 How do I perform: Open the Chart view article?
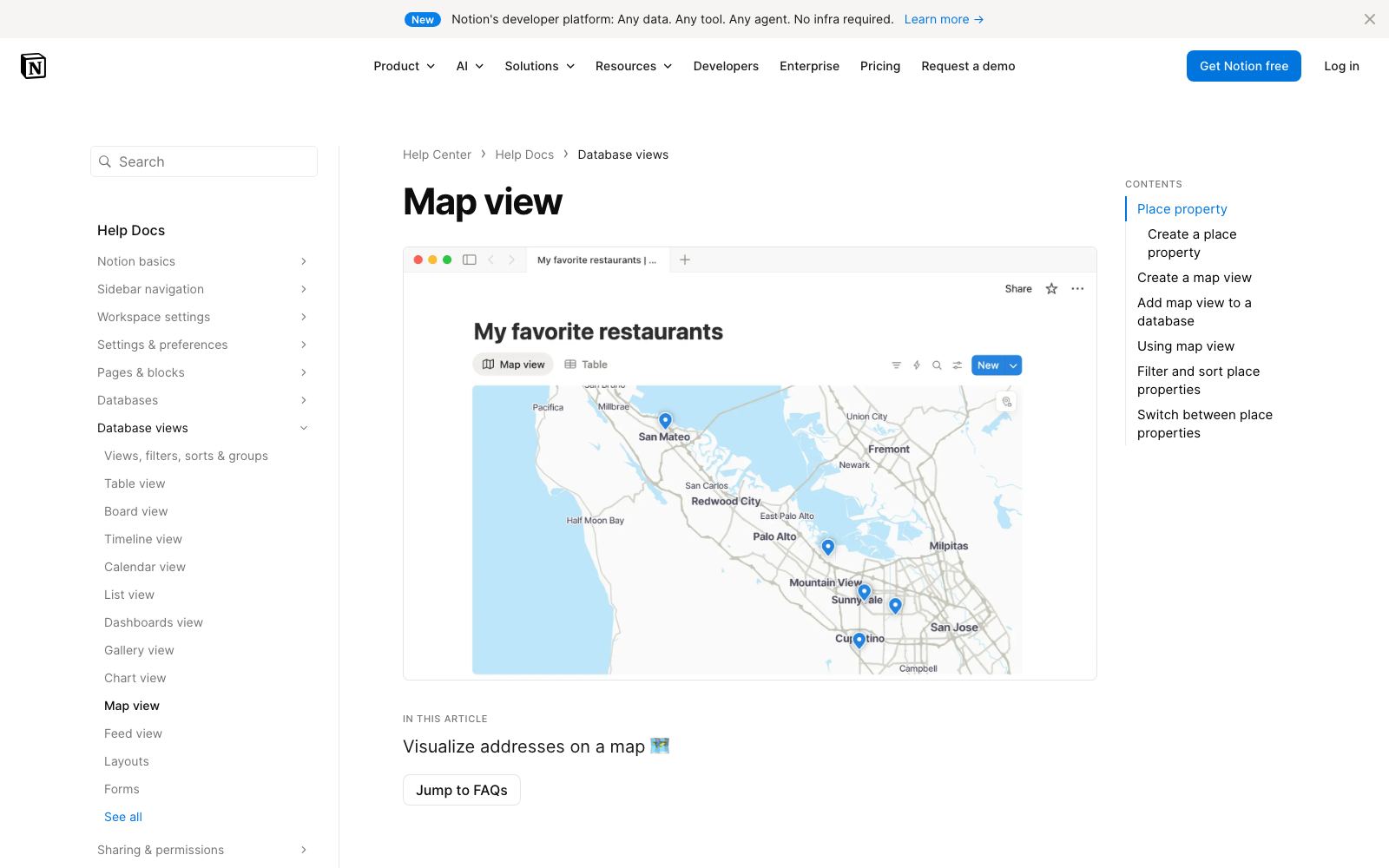[135, 678]
